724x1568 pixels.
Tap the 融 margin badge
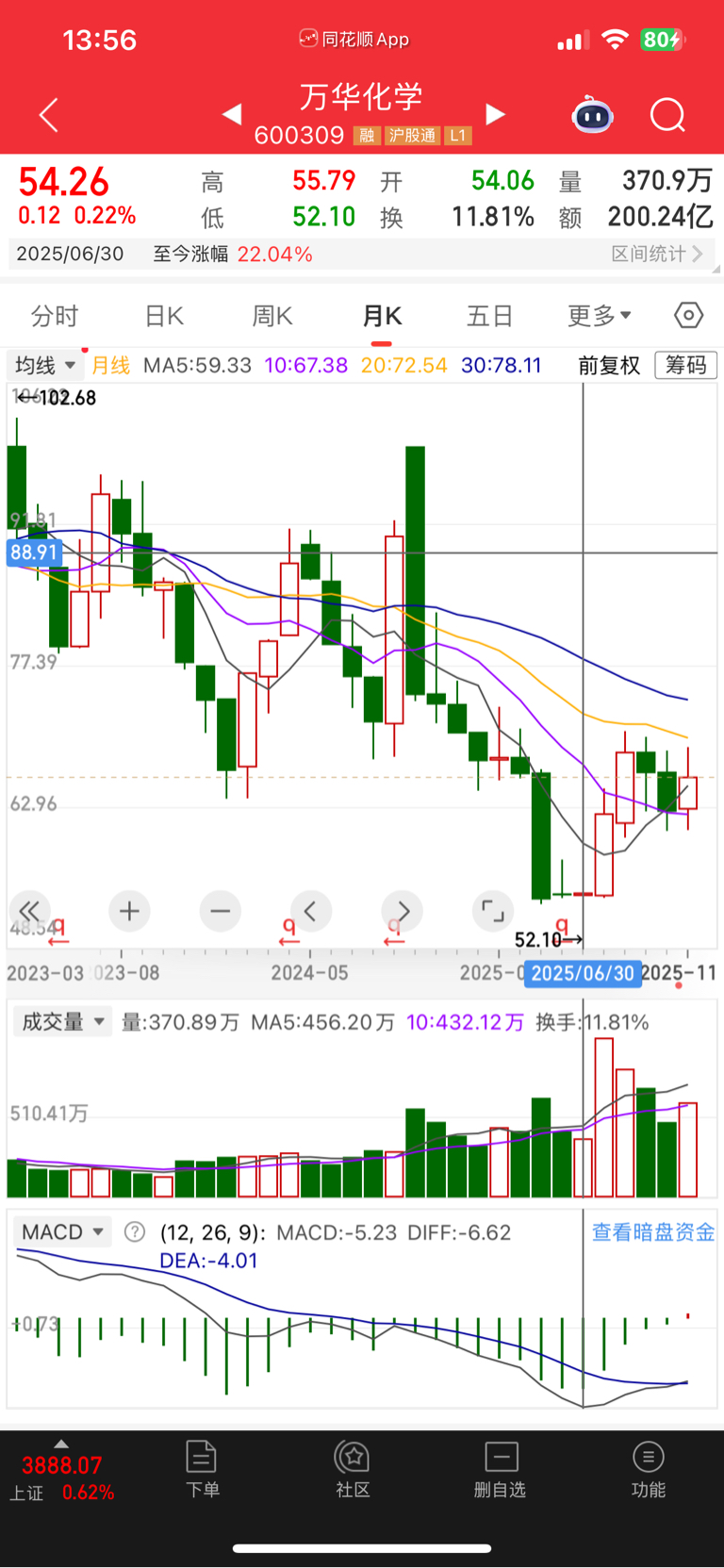click(367, 136)
